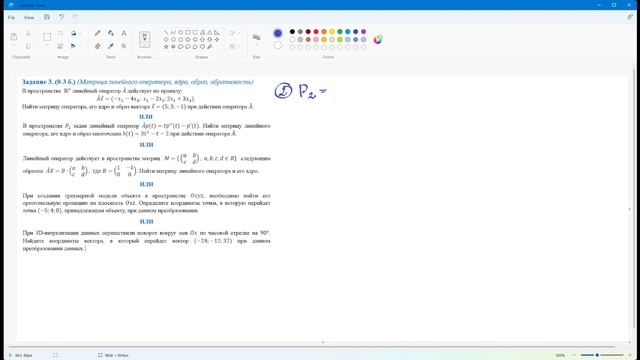Pick the Triangle shape
This screenshot has width=640, height=360.
[x=209, y=32]
